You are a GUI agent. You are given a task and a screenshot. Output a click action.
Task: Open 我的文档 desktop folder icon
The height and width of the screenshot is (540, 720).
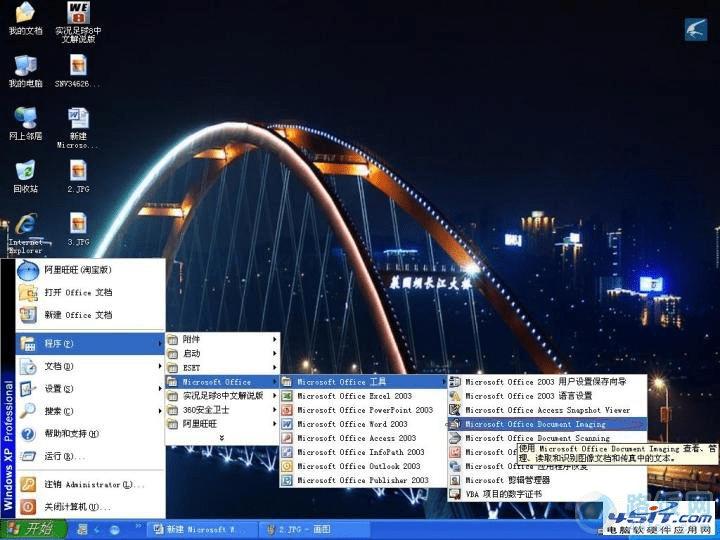tap(25, 14)
